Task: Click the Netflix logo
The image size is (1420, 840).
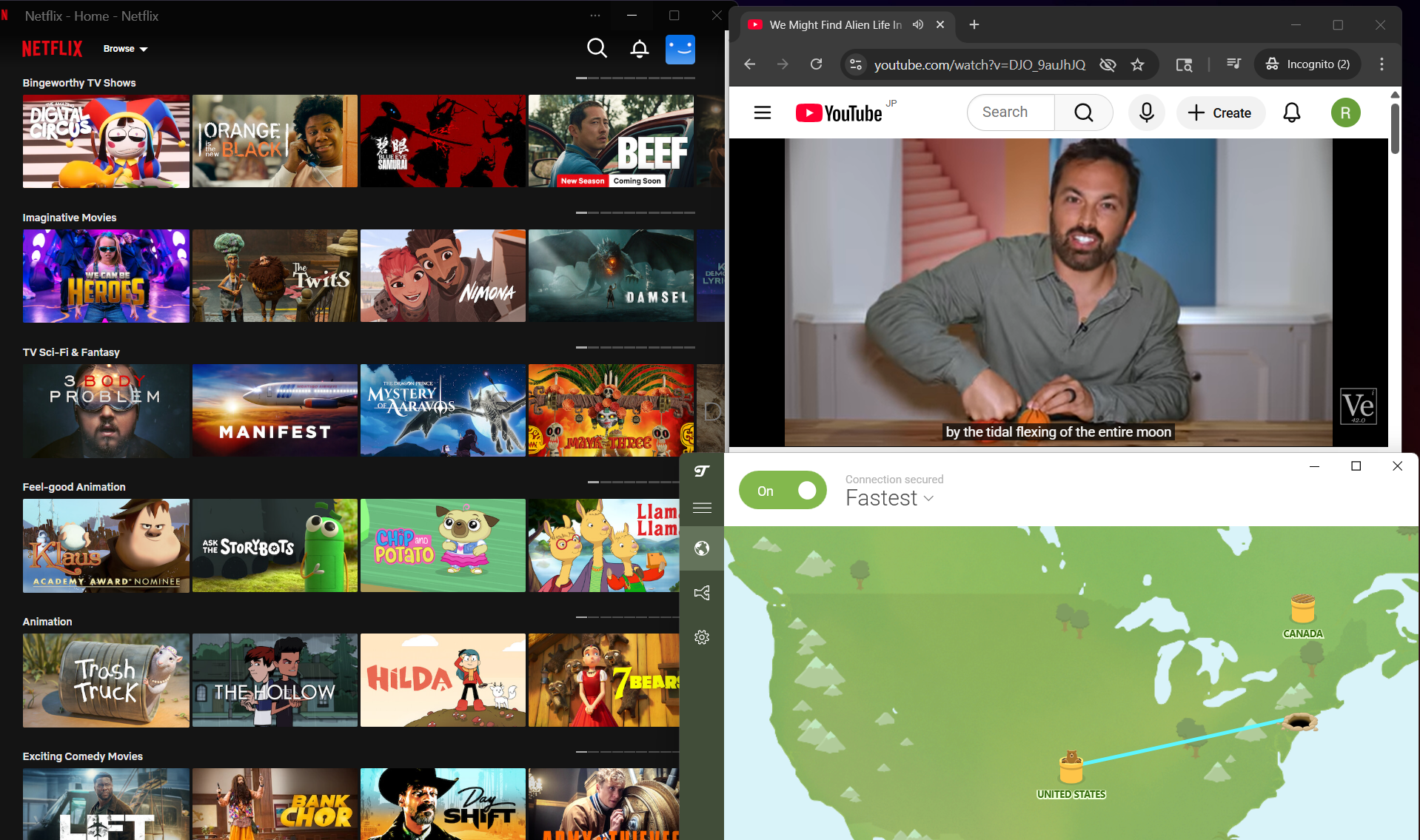Action: (52, 49)
